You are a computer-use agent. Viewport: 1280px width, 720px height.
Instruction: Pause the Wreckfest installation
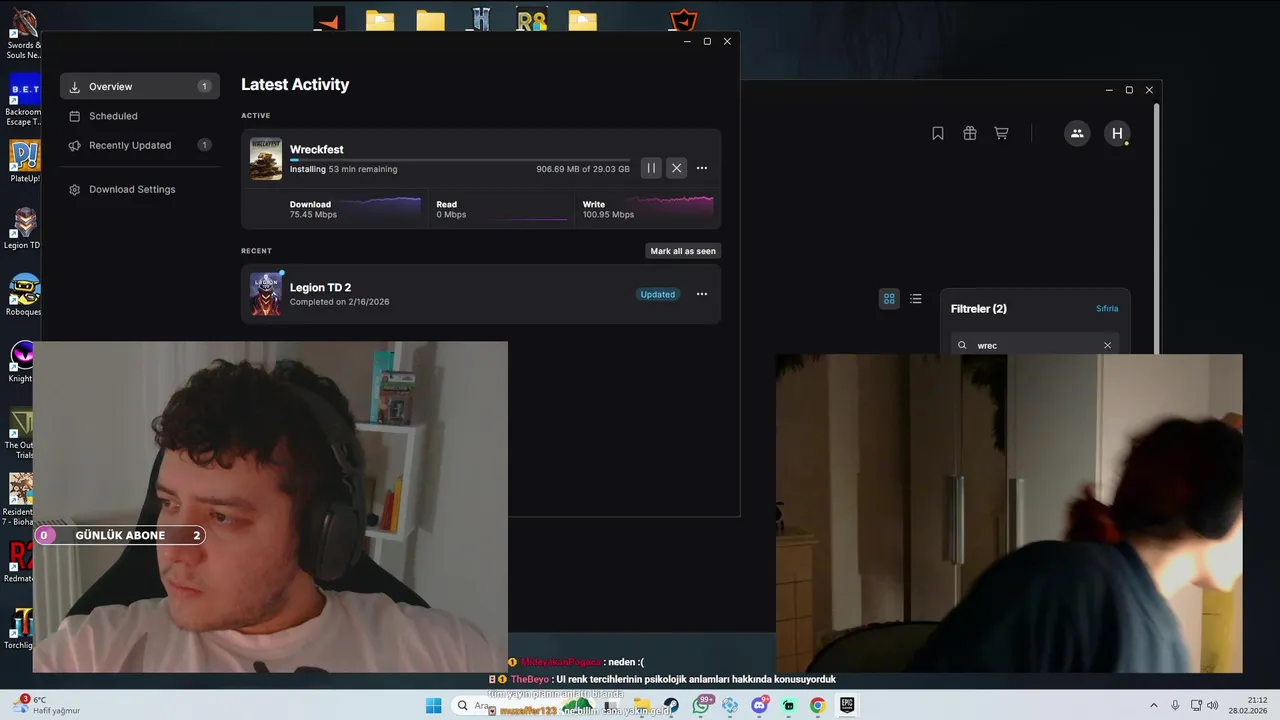click(x=651, y=168)
